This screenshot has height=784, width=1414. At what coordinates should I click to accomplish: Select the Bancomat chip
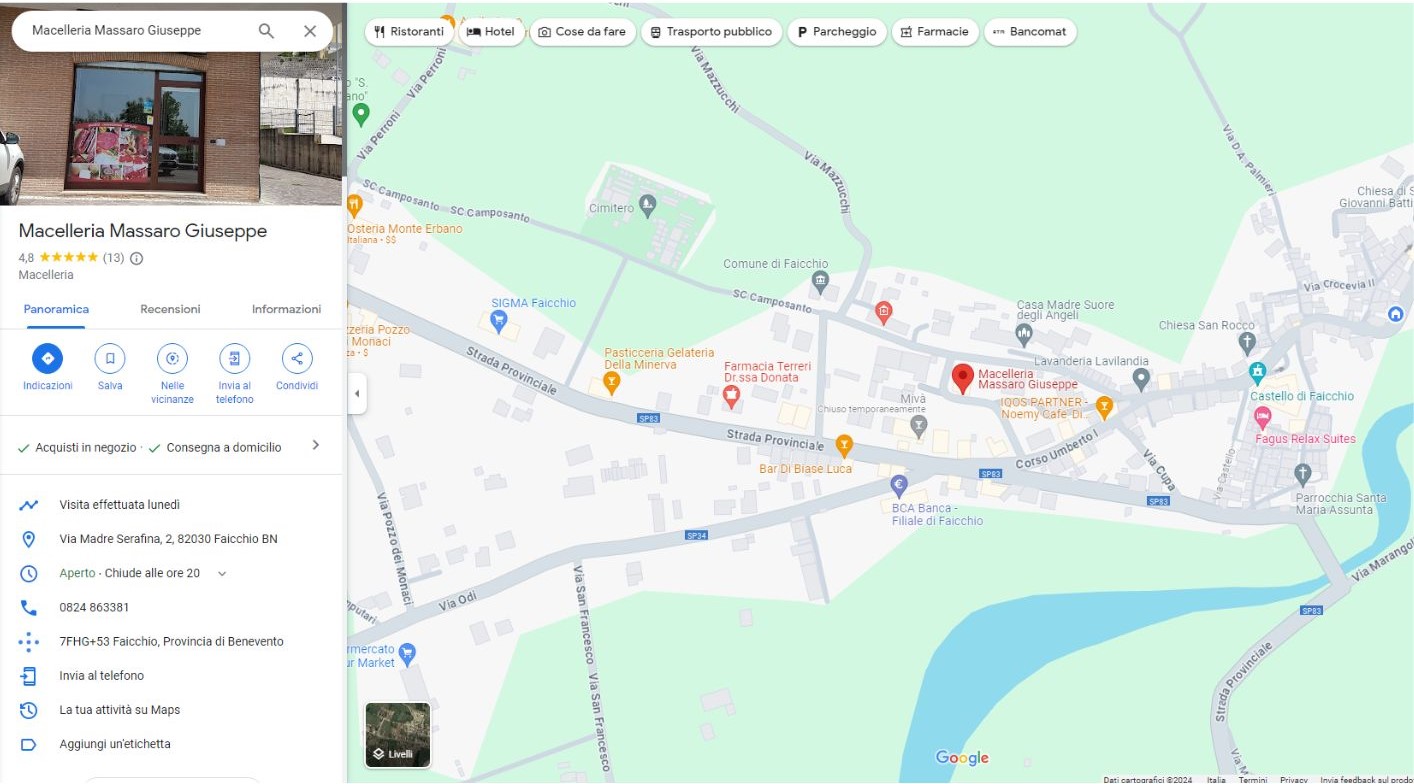point(1029,32)
